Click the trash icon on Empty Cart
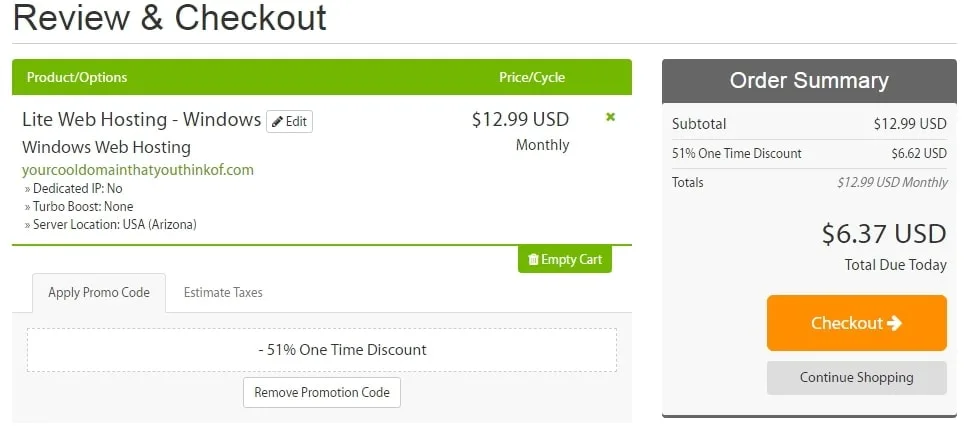Screen dimensions: 973x426 (x=533, y=259)
